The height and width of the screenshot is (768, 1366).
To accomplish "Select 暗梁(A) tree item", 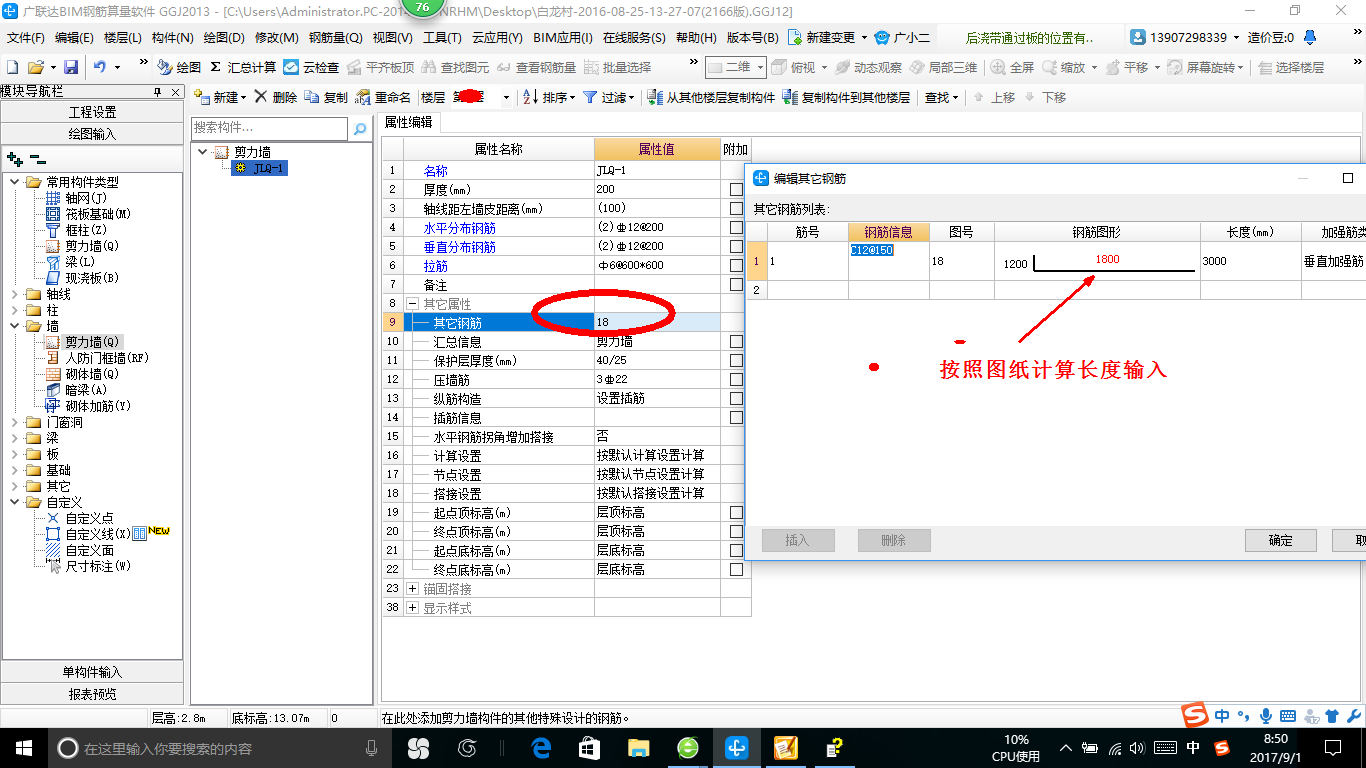I will pos(86,390).
